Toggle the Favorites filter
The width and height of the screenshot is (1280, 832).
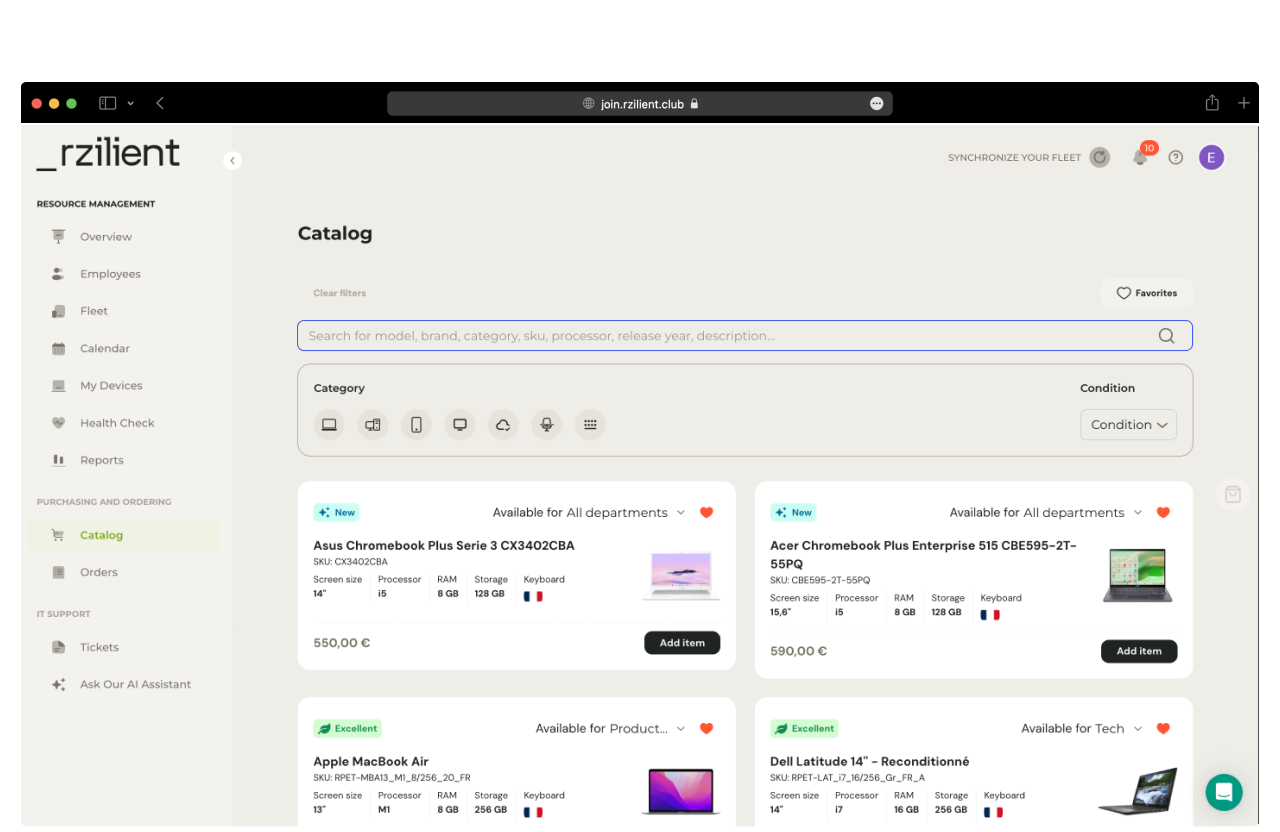pyautogui.click(x=1147, y=293)
